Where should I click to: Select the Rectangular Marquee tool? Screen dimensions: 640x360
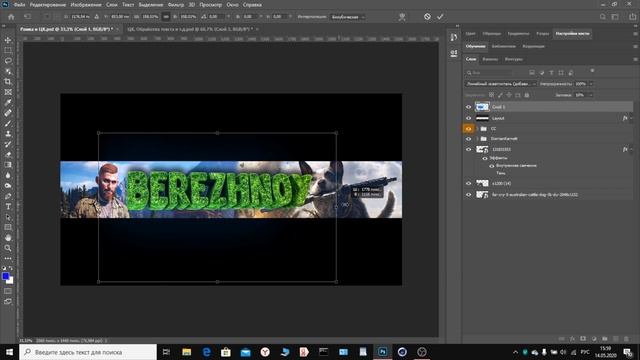[x=8, y=50]
